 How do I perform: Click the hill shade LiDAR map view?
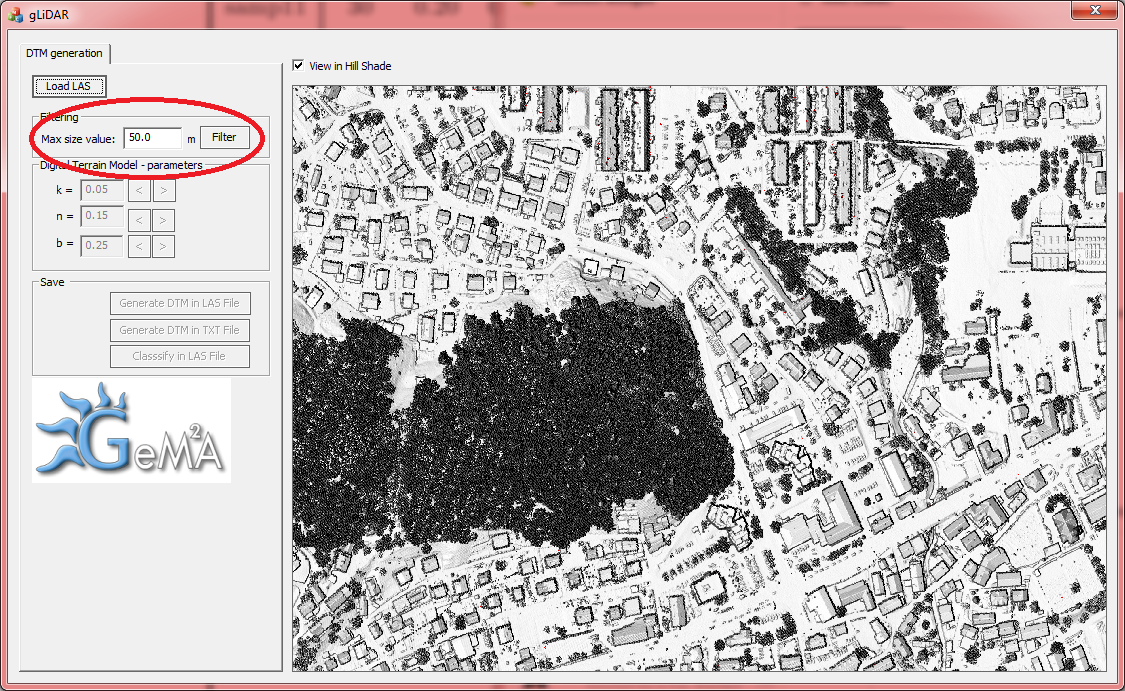tap(699, 378)
